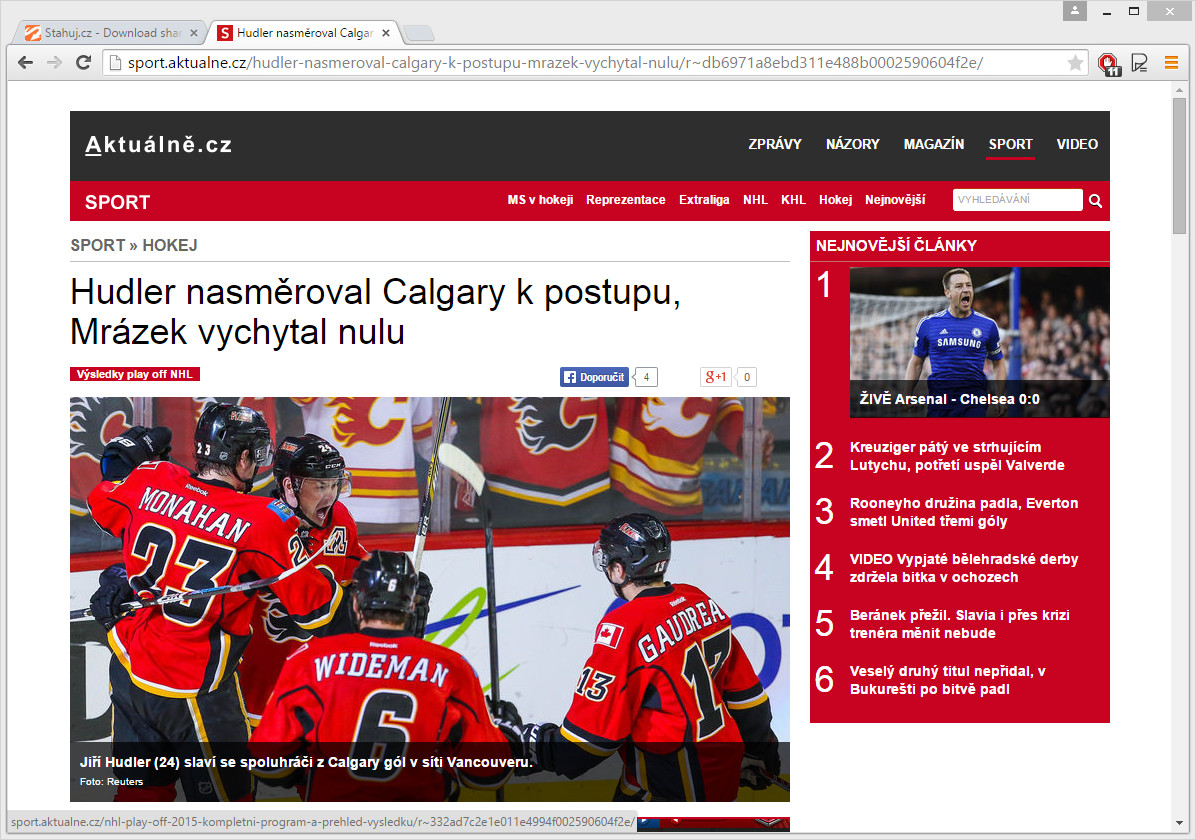Open the KHL submenu link
Viewport: 1196px width, 840px height.
[x=793, y=200]
